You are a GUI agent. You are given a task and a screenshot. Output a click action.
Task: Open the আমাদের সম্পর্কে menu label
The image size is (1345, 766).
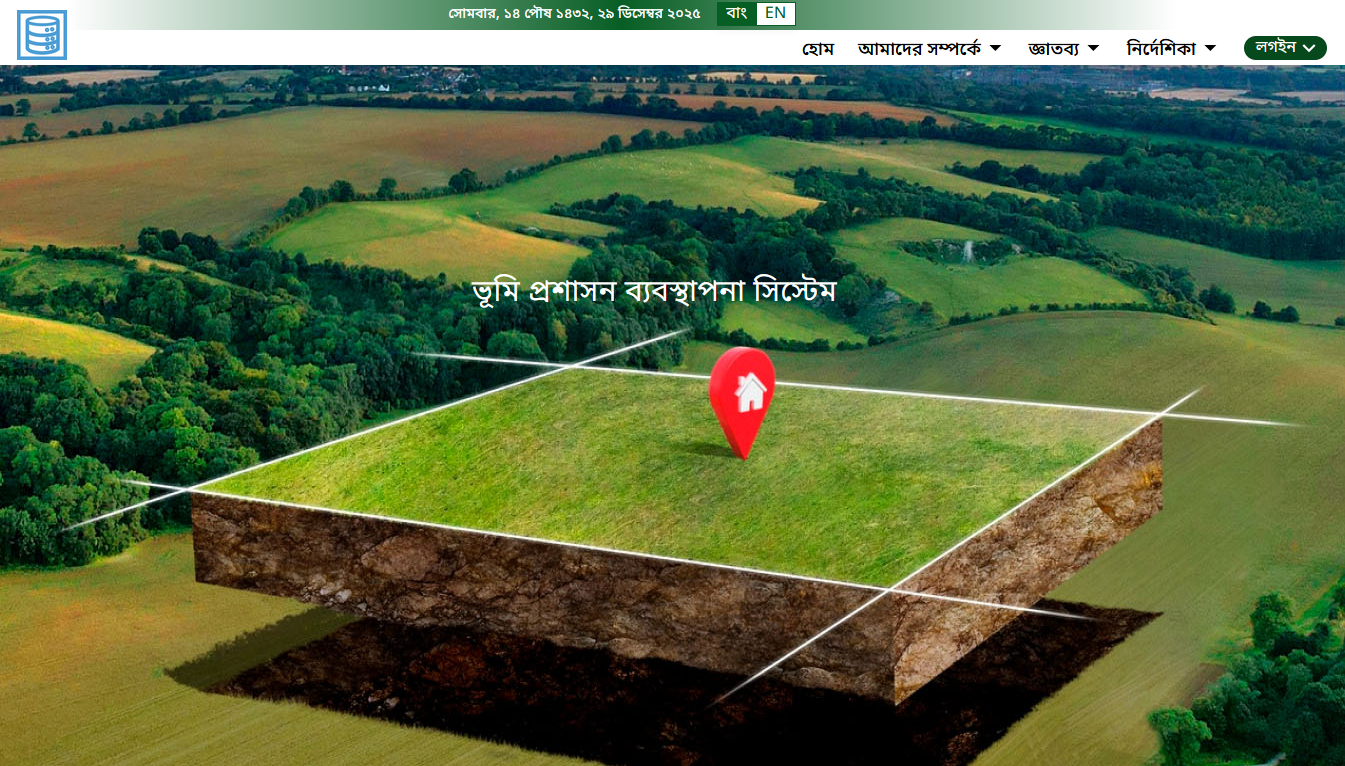point(919,48)
